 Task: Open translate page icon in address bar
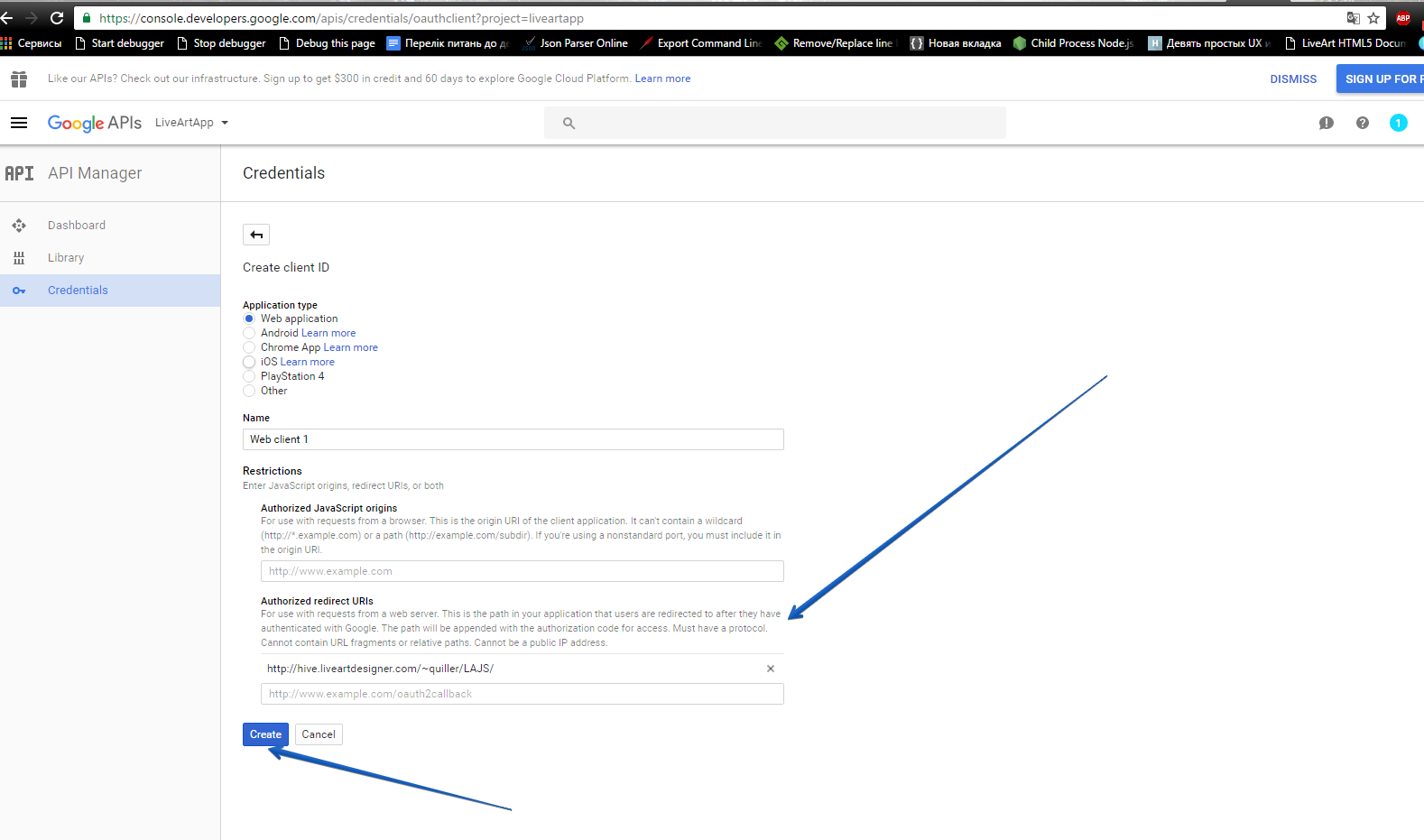point(1353,18)
